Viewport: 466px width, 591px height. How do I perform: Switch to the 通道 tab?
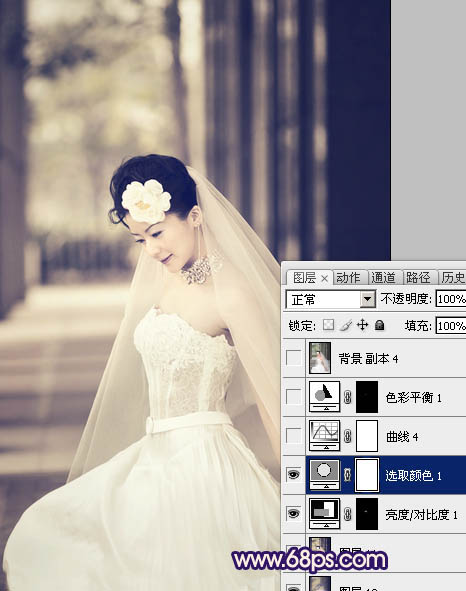click(x=383, y=278)
